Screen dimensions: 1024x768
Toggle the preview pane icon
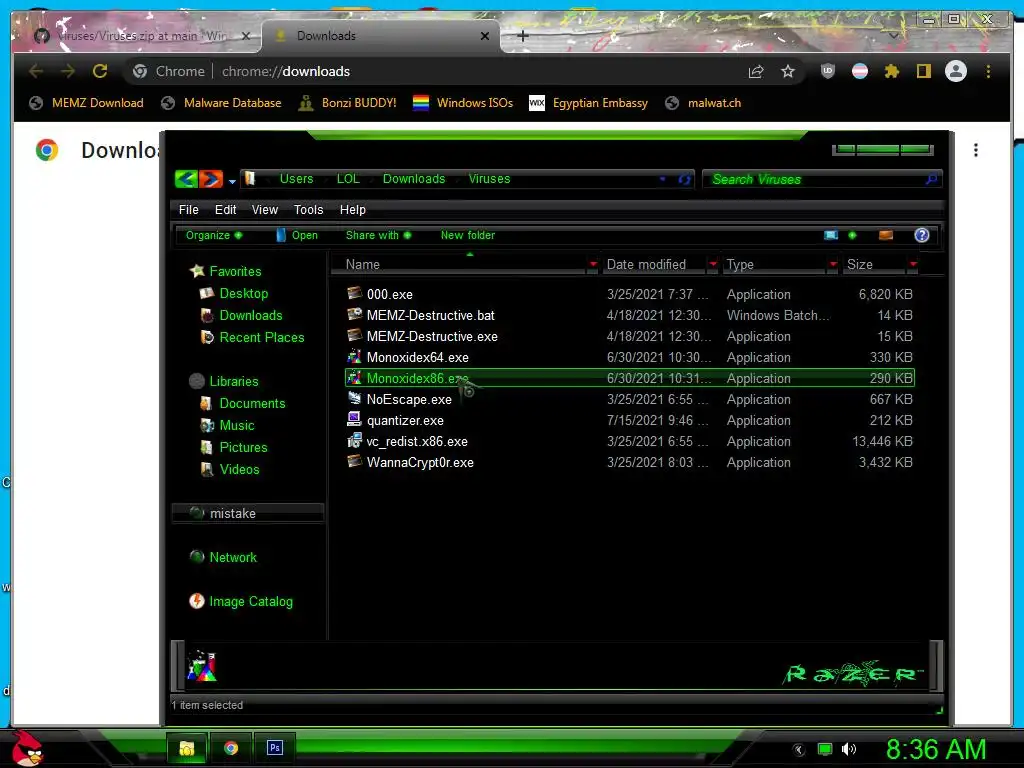point(886,235)
